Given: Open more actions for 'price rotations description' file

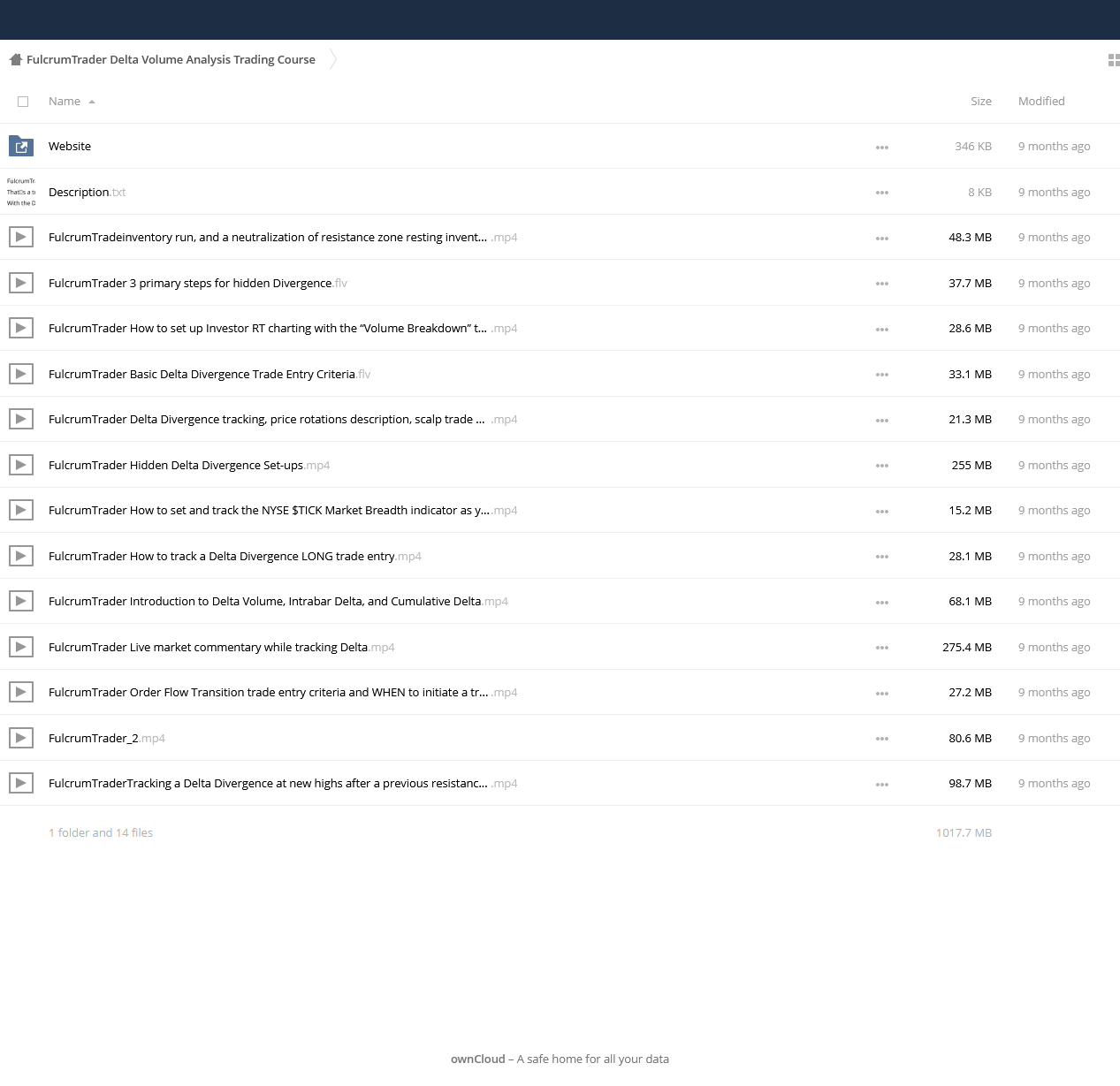Looking at the screenshot, I should pos(882,421).
